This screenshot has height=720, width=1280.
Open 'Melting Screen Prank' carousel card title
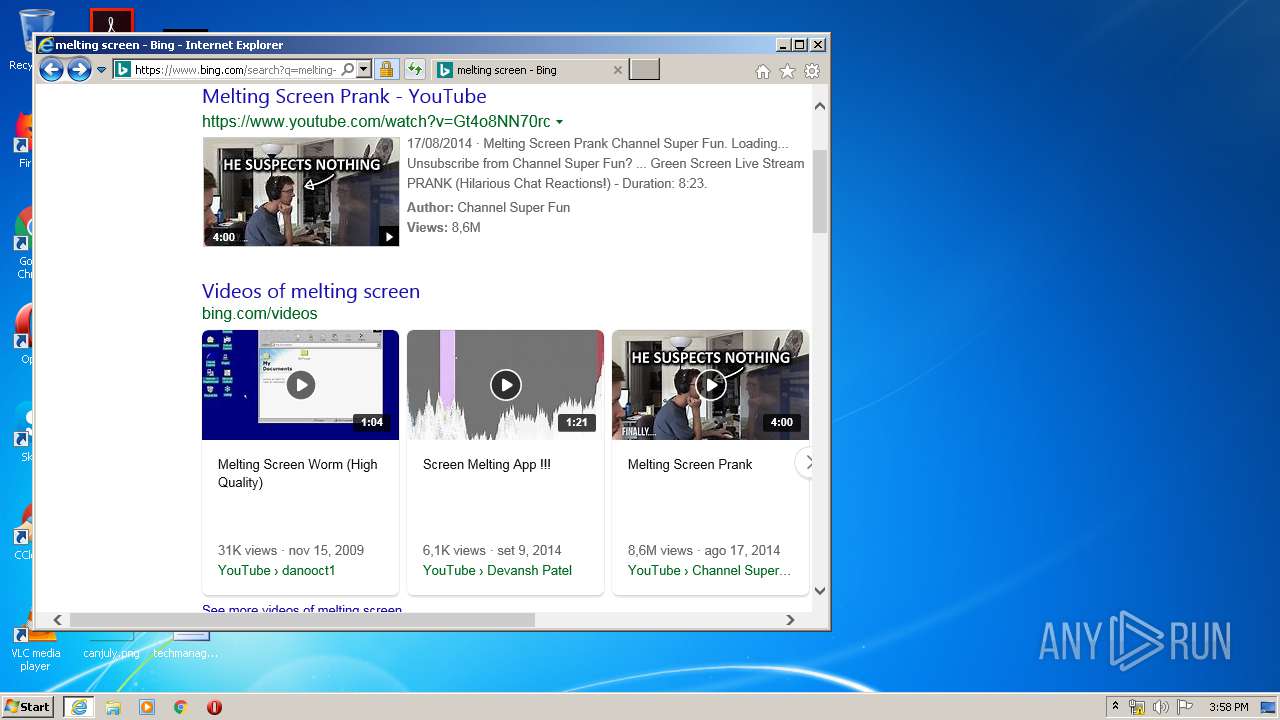(690, 464)
